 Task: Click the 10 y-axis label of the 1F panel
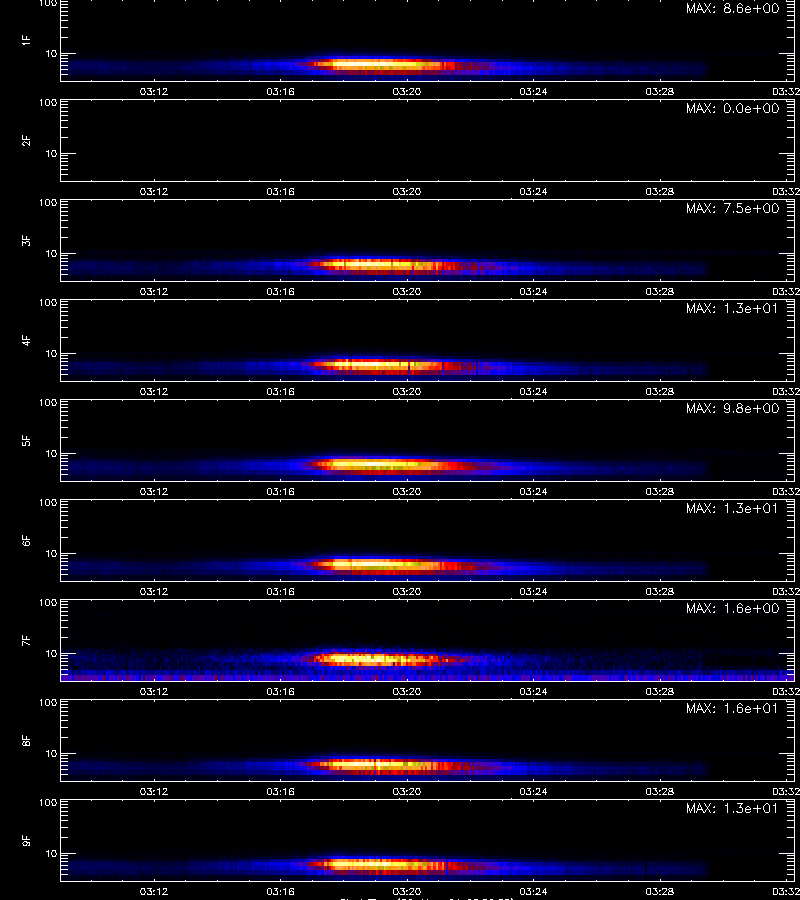click(x=51, y=53)
